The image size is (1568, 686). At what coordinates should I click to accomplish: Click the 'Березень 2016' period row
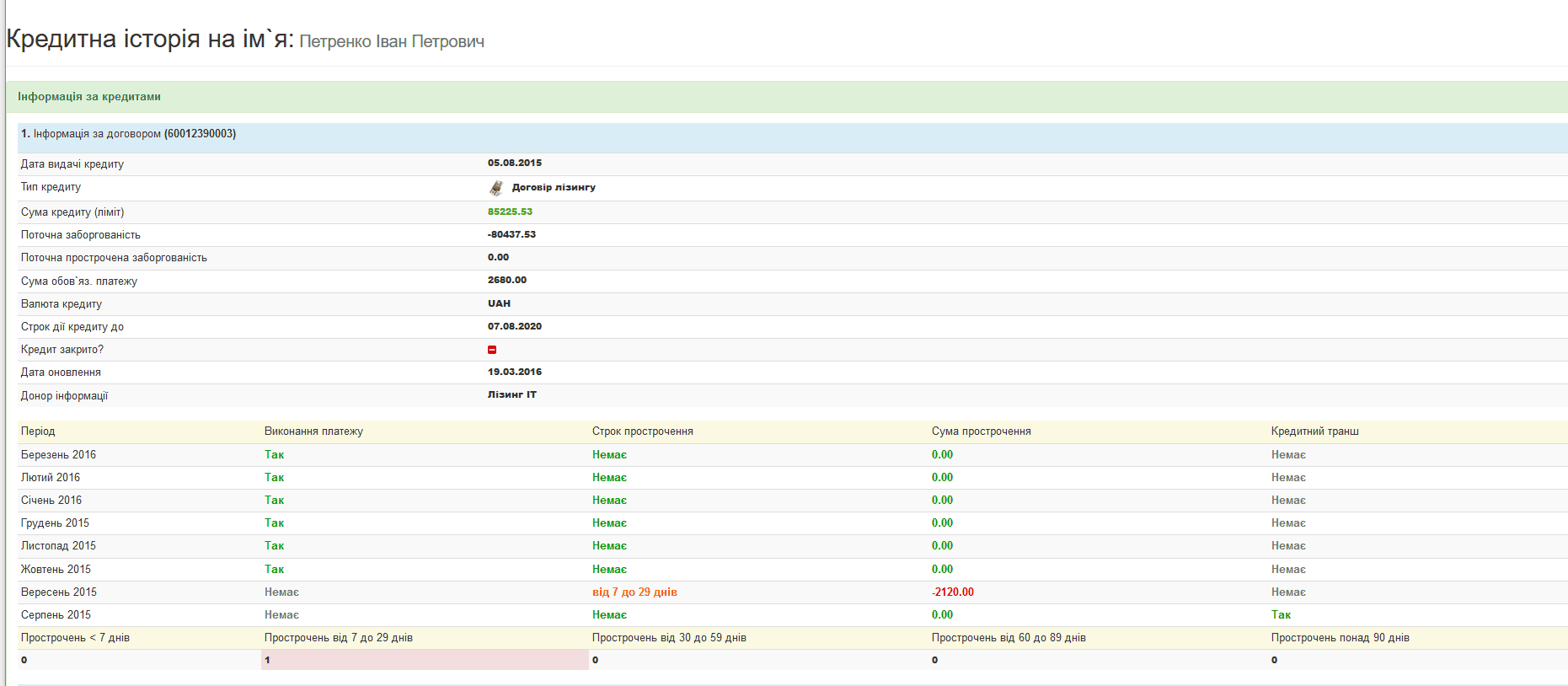(x=58, y=455)
